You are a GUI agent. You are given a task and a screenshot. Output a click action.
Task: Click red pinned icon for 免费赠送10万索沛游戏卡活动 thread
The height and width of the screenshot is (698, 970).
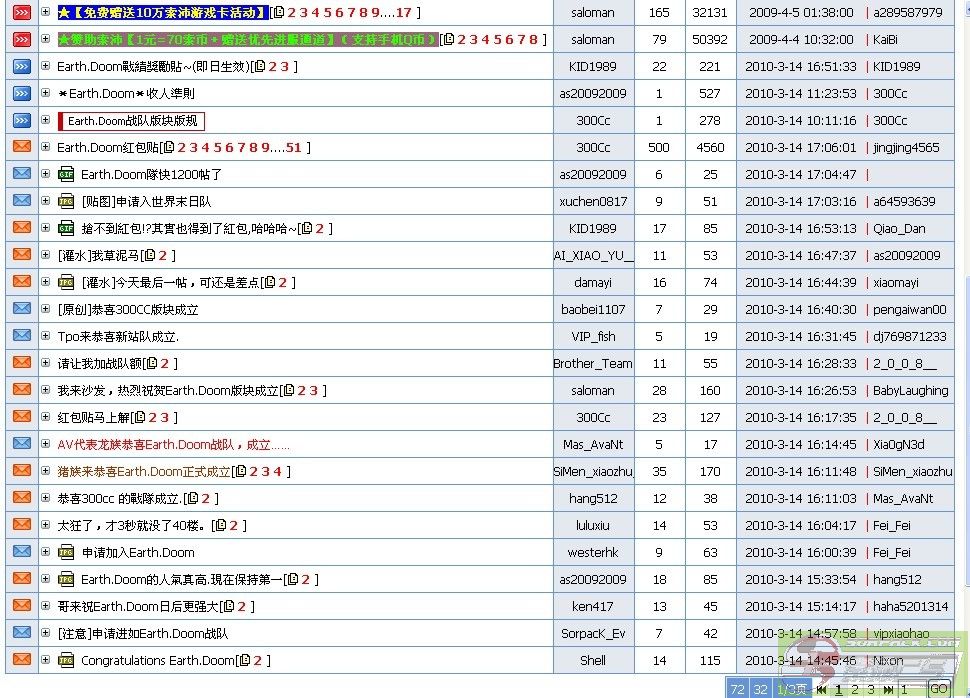point(21,13)
